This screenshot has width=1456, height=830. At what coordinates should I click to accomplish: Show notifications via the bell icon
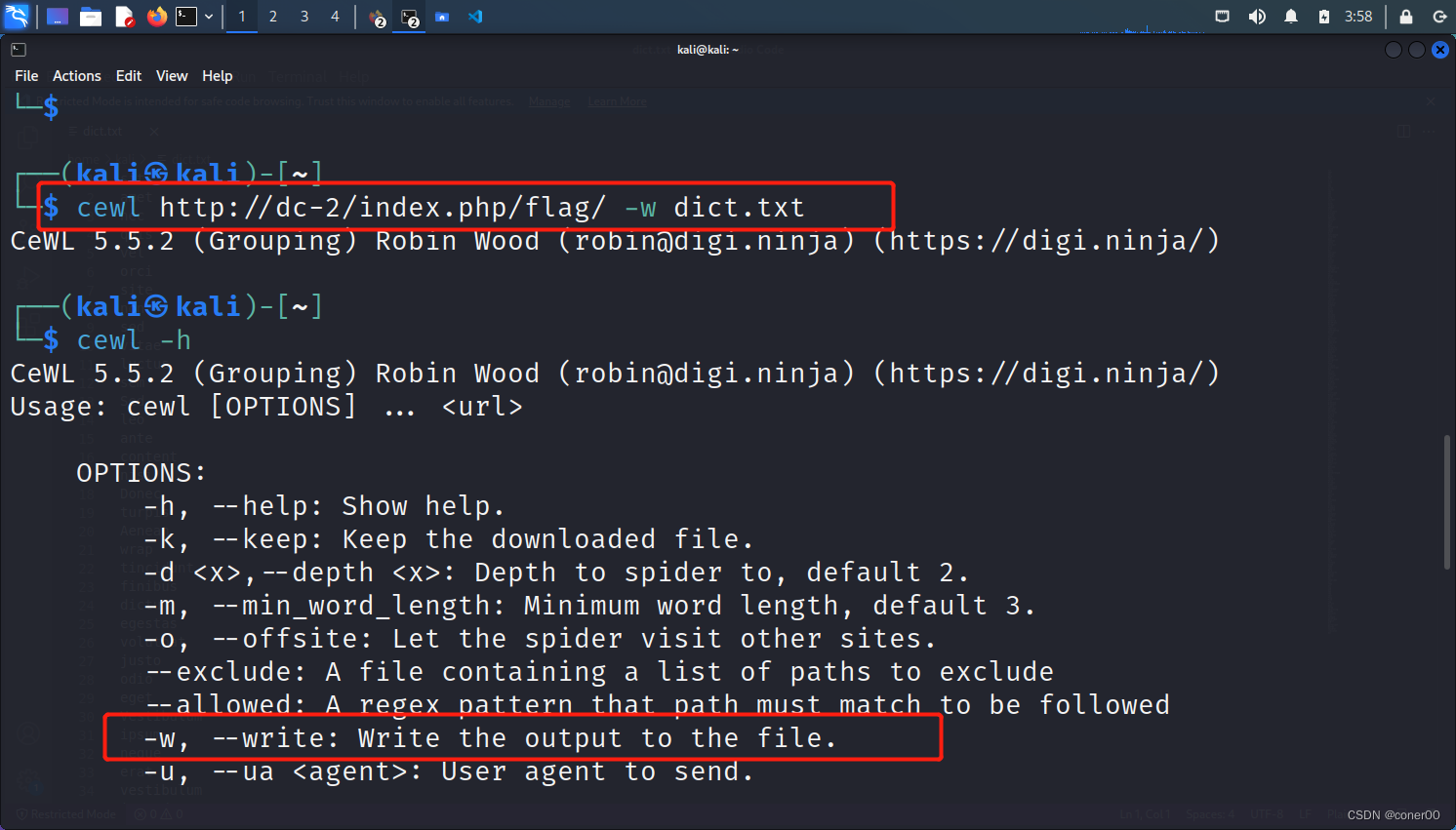click(1291, 17)
